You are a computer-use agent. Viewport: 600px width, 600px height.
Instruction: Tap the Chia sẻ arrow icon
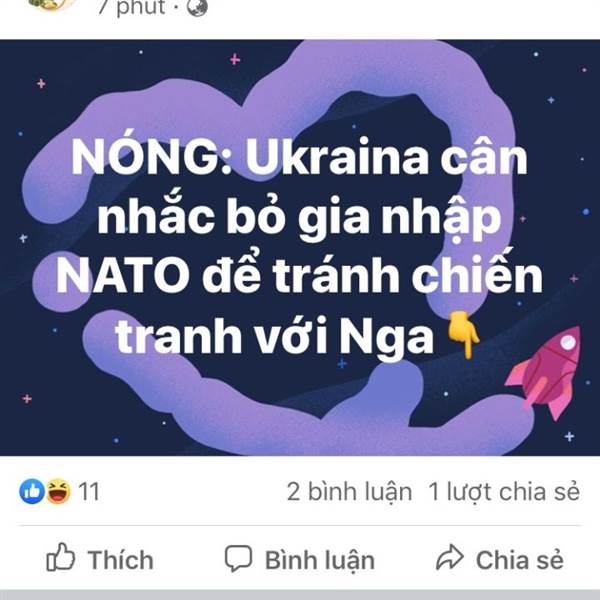pyautogui.click(x=450, y=557)
